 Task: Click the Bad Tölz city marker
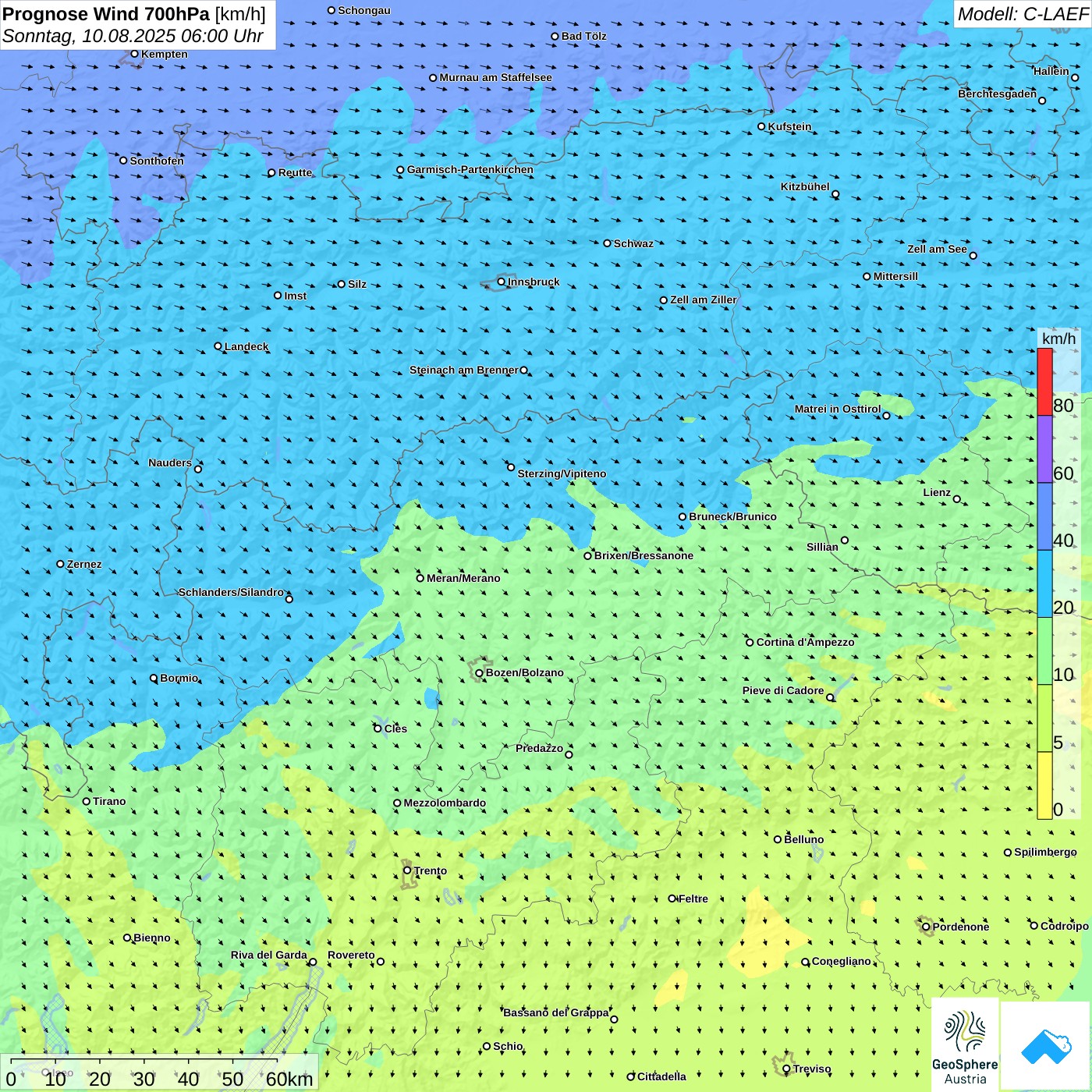555,36
